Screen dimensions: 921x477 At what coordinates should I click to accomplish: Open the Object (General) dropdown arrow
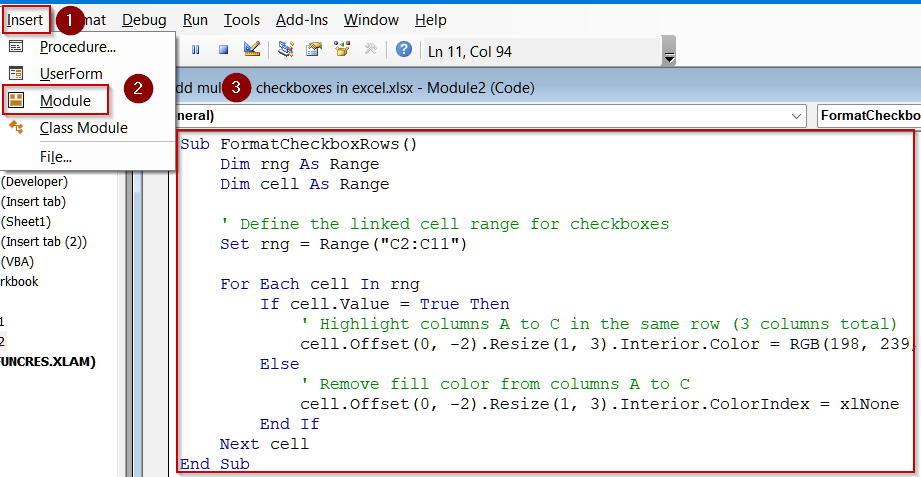(796, 116)
